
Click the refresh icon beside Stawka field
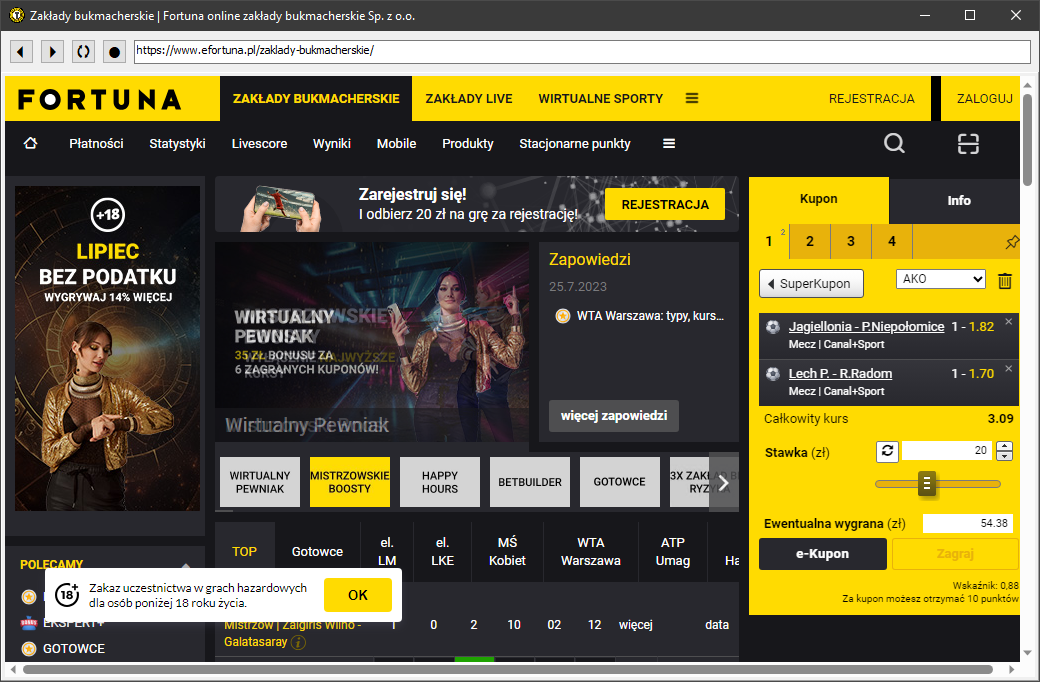[x=887, y=451]
